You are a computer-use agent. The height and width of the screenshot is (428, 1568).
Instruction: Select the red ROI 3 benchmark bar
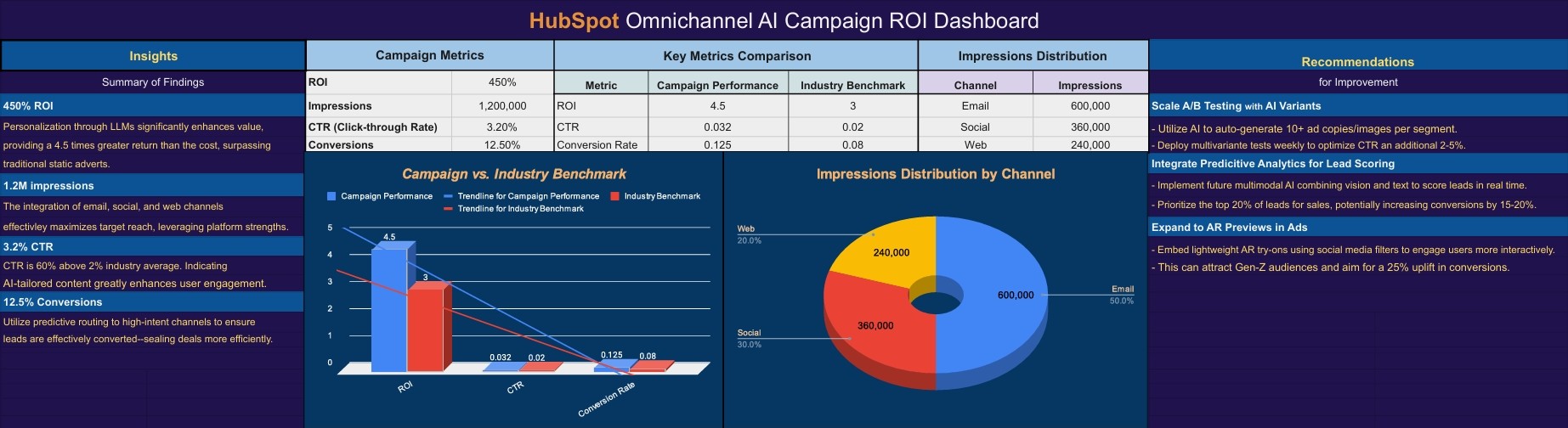425,329
